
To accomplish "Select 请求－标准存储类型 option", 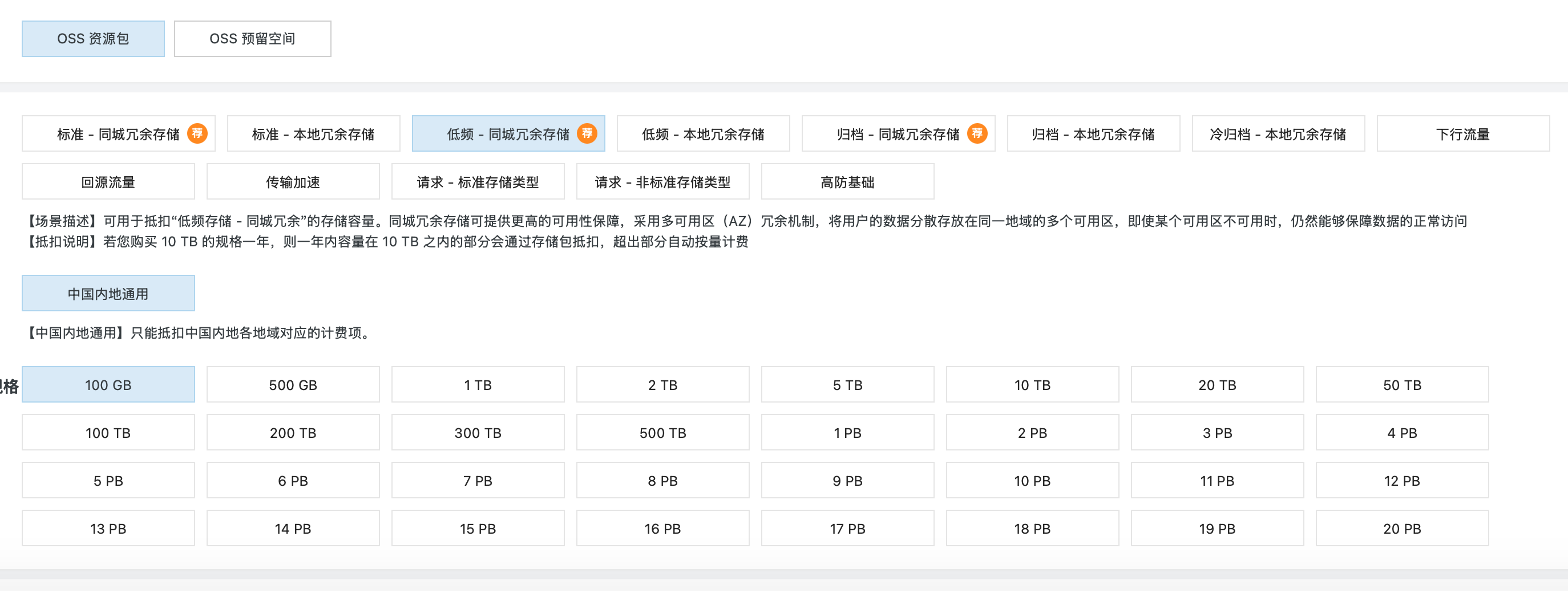I will [478, 181].
